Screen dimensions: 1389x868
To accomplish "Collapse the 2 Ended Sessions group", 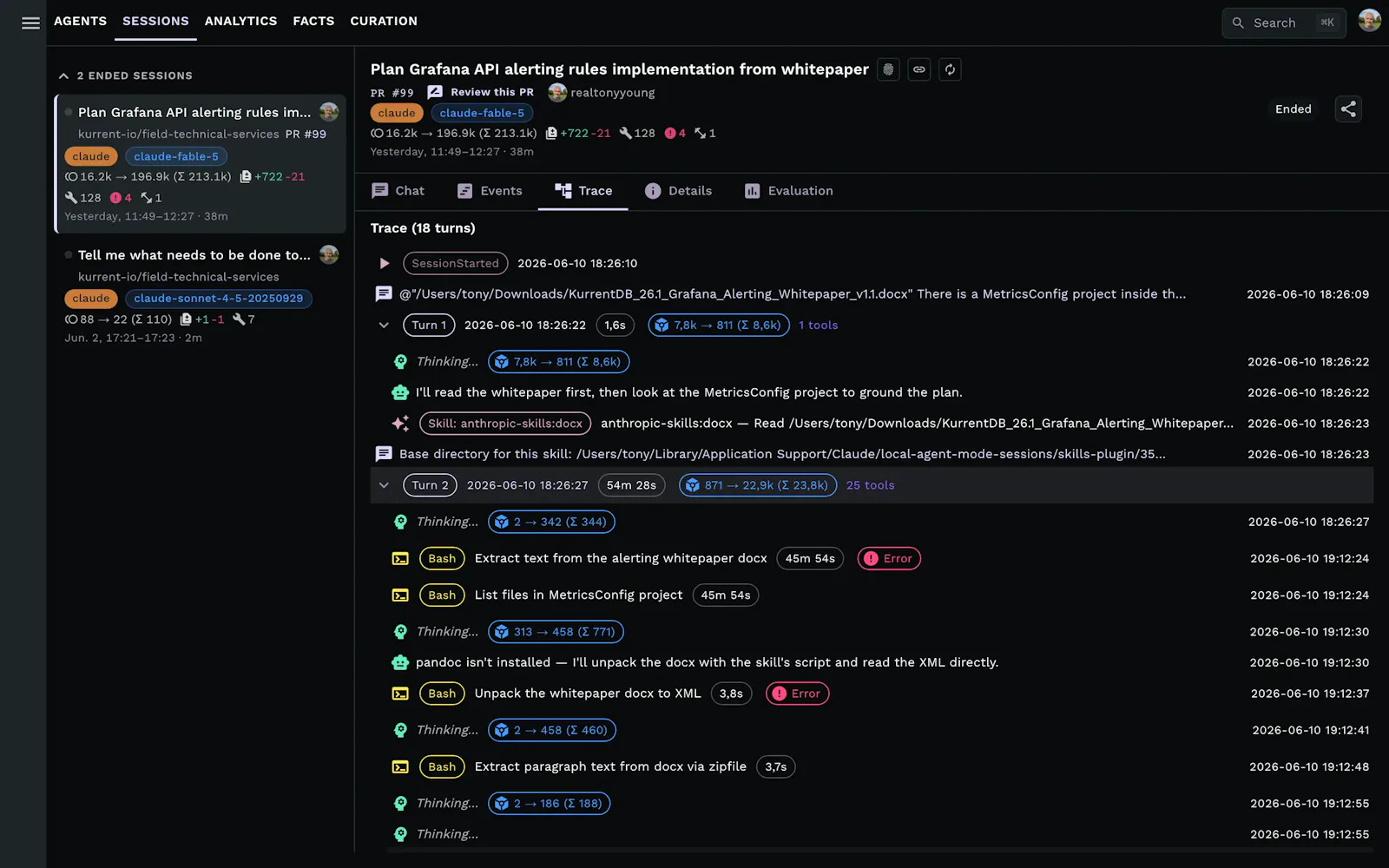I will tap(63, 76).
